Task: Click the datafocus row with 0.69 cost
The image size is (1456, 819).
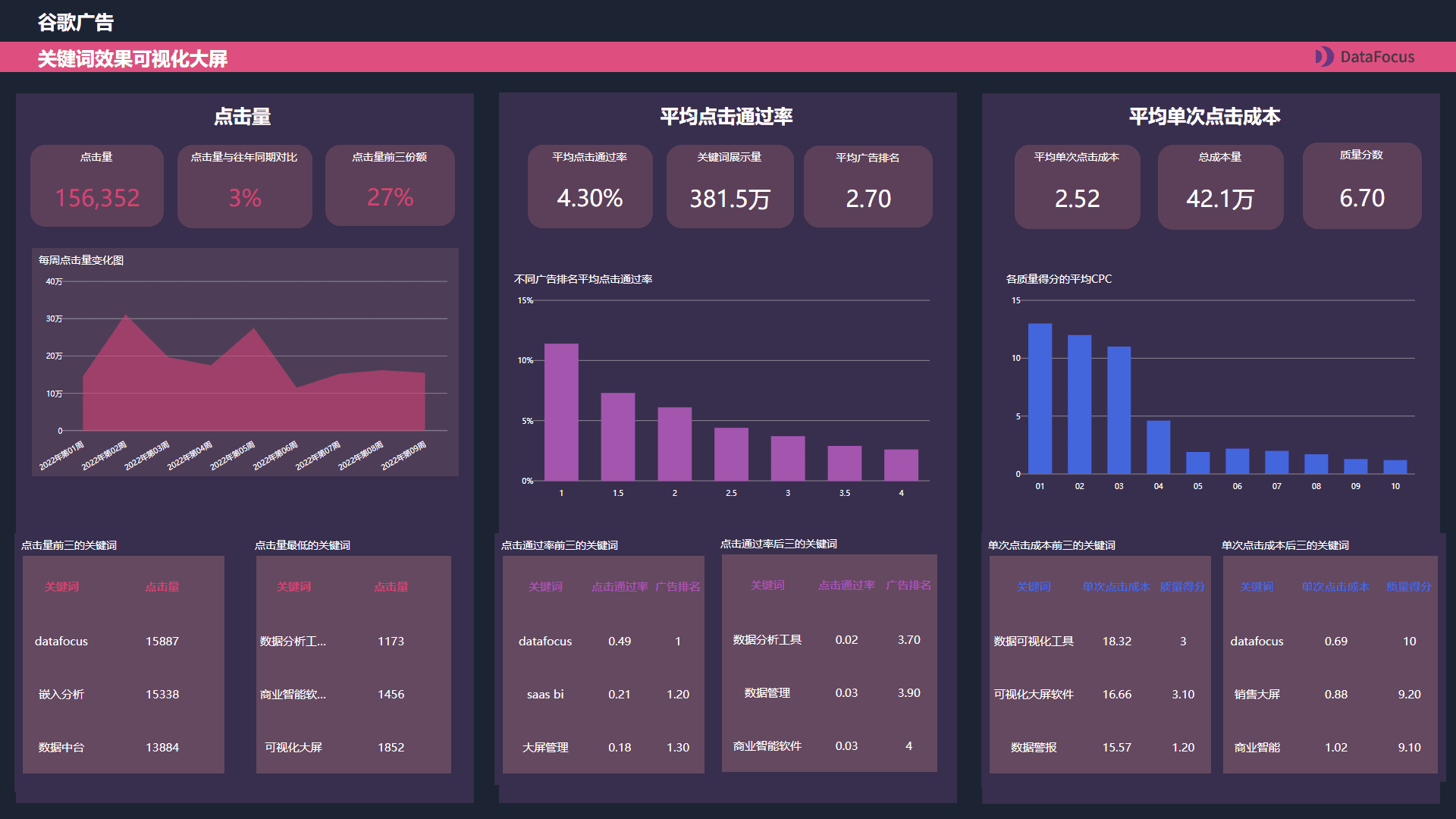Action: click(1330, 641)
